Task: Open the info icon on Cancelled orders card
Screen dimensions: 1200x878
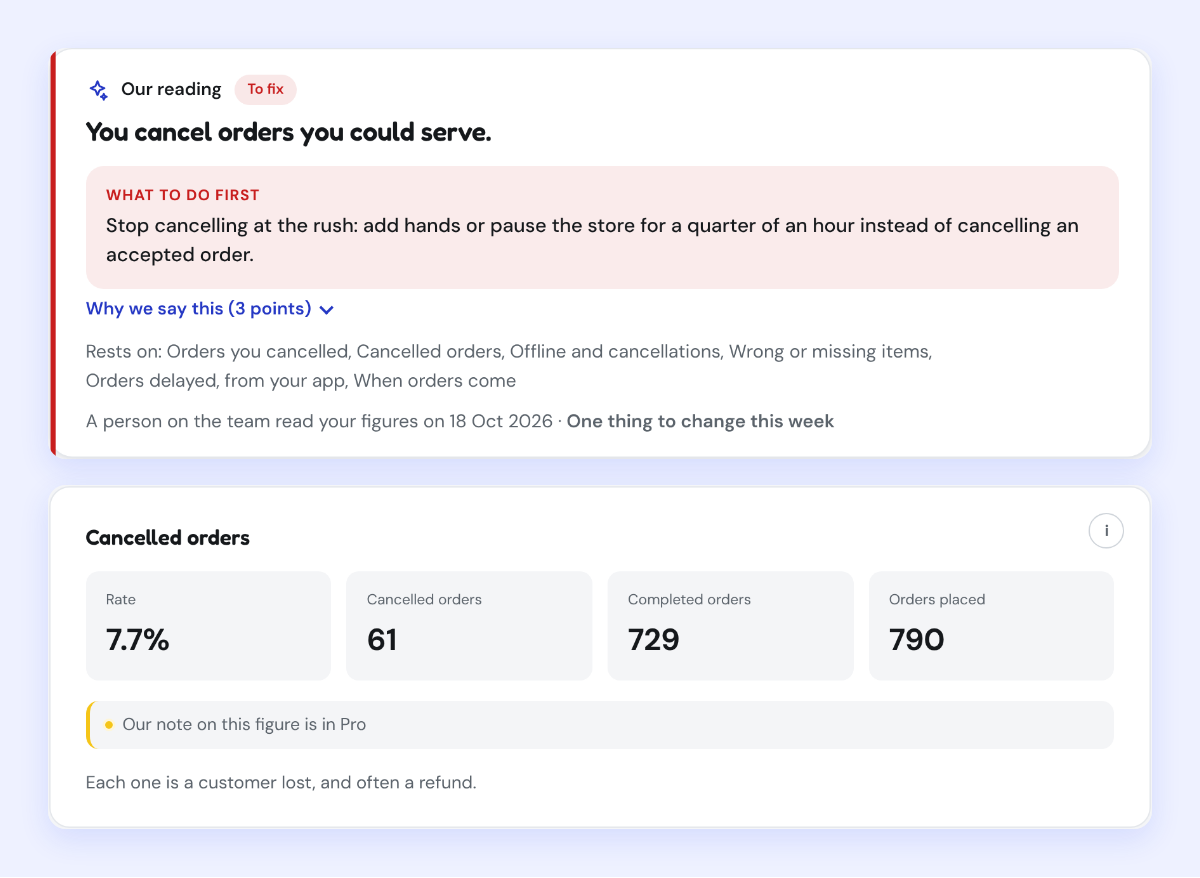Action: click(1106, 531)
